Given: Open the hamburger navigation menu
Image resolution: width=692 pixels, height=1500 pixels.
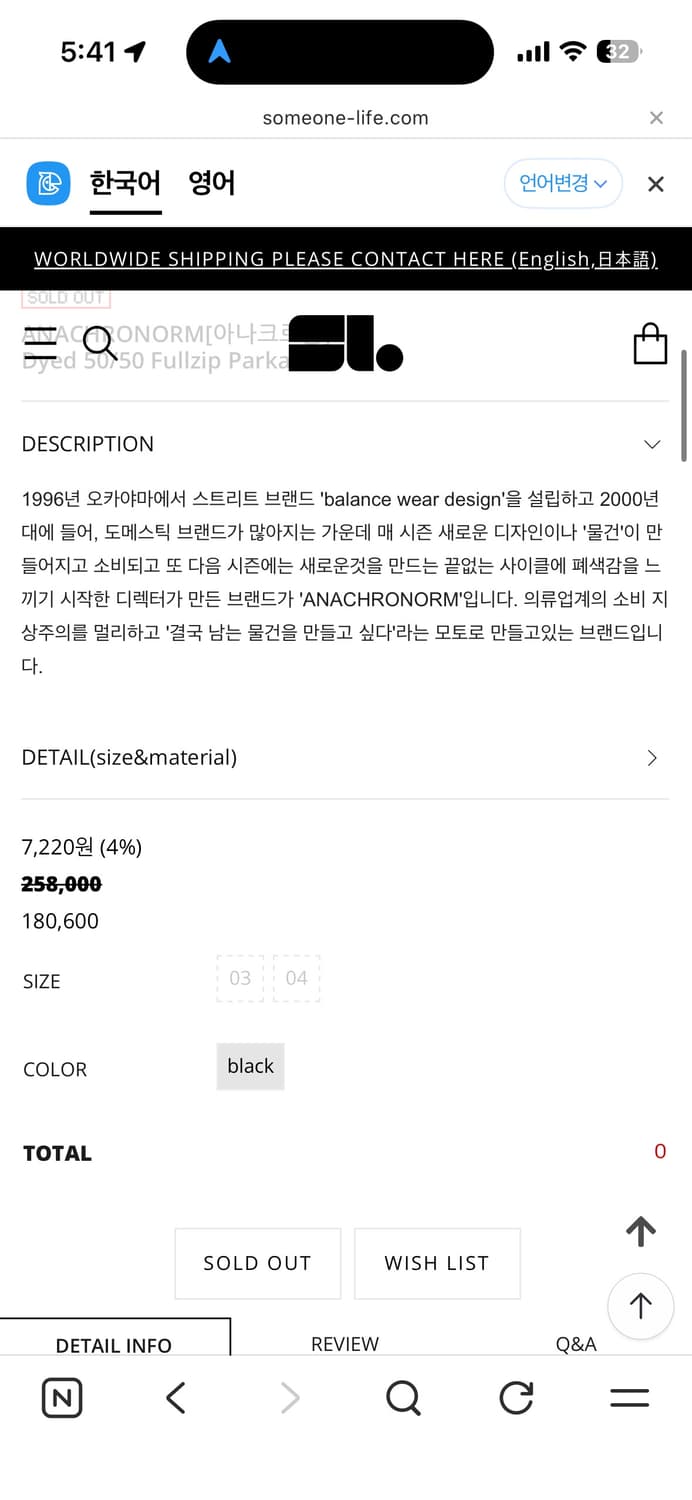Looking at the screenshot, I should point(42,343).
